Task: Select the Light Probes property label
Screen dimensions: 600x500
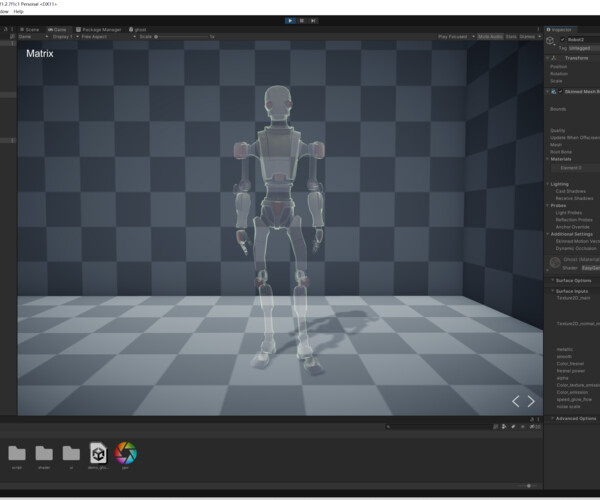Action: (569, 213)
